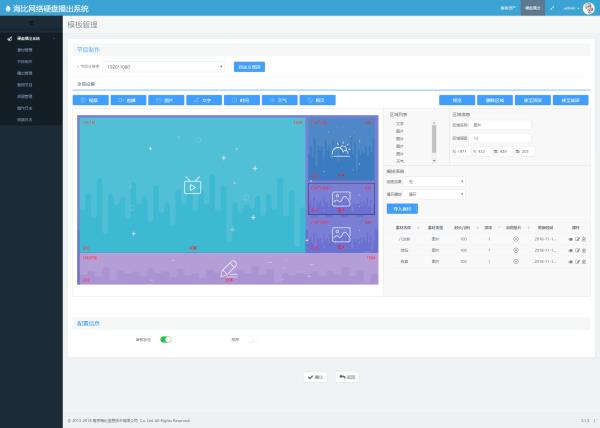
Task: Click the region list scrollbar
Action: [x=434, y=138]
